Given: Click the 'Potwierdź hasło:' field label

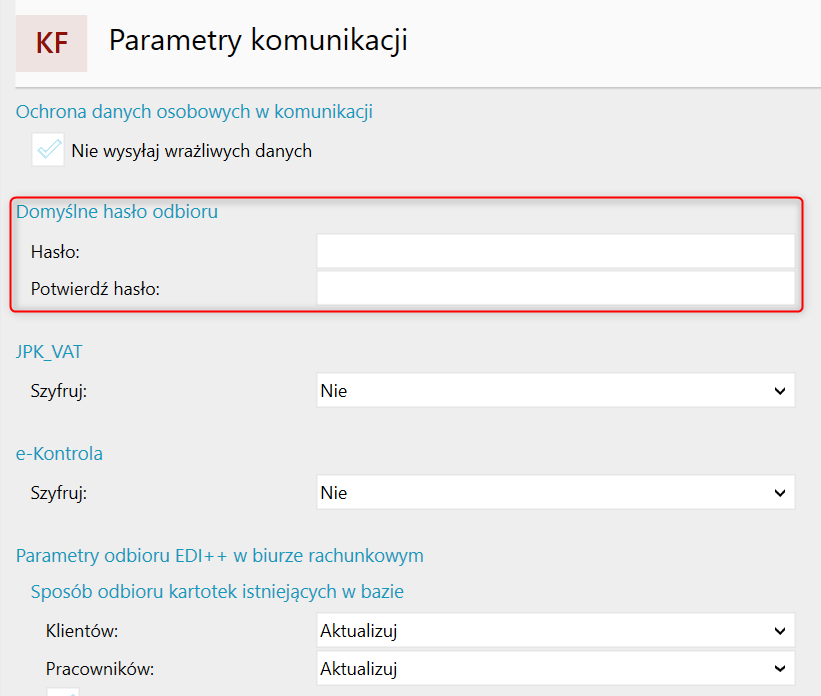Looking at the screenshot, I should coord(96,288).
